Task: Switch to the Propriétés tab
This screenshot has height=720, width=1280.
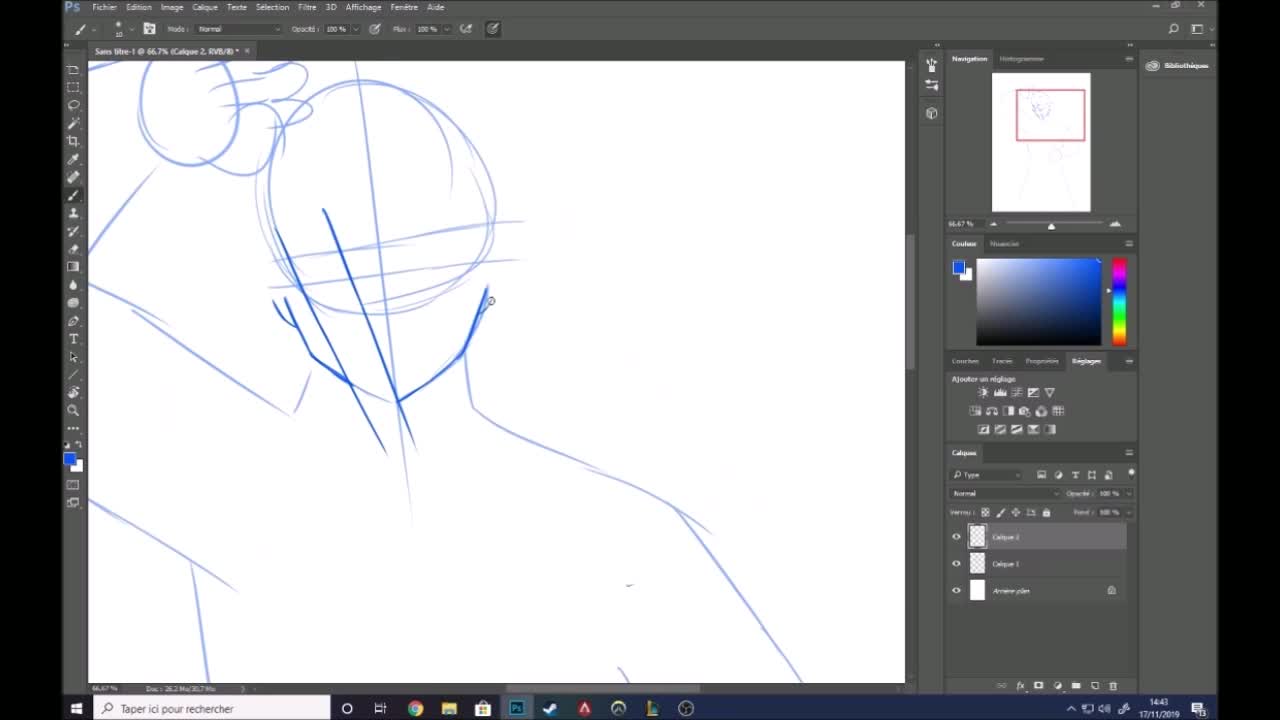Action: [1042, 361]
